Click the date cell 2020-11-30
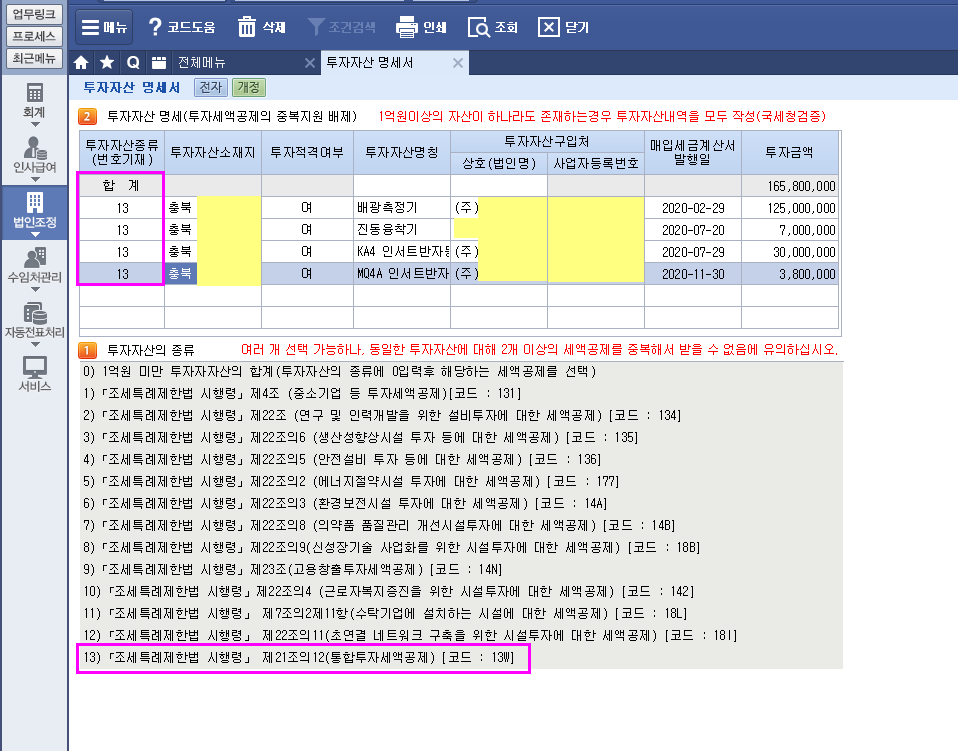 (693, 274)
